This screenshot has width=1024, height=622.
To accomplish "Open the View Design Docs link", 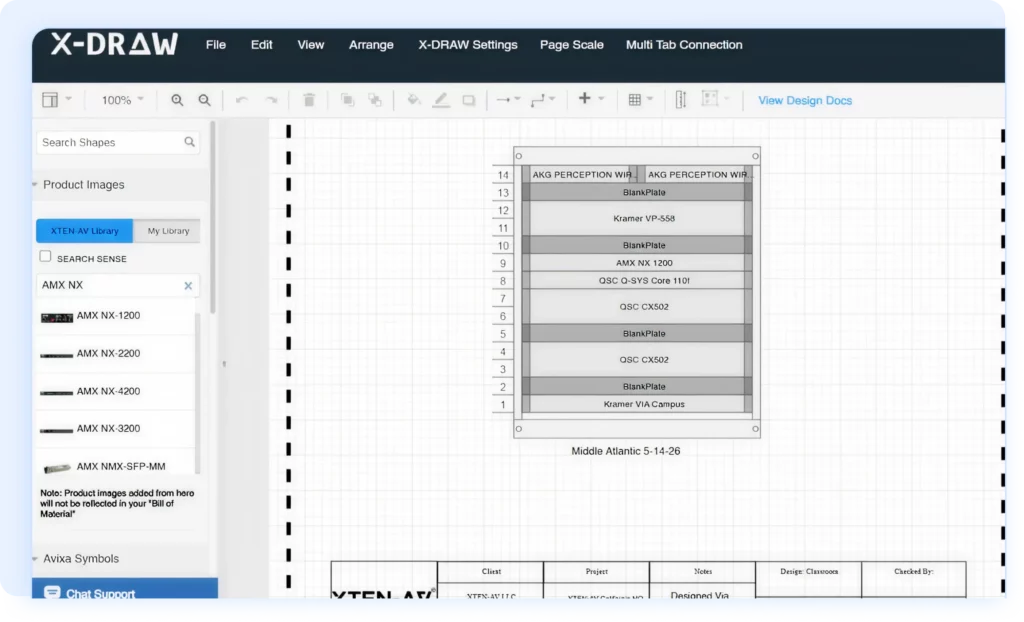I will pyautogui.click(x=804, y=101).
